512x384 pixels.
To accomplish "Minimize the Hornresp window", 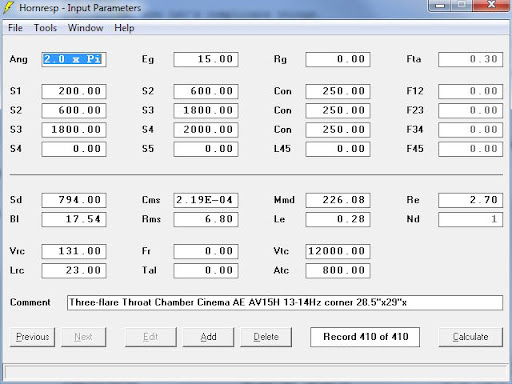I will point(440,6).
